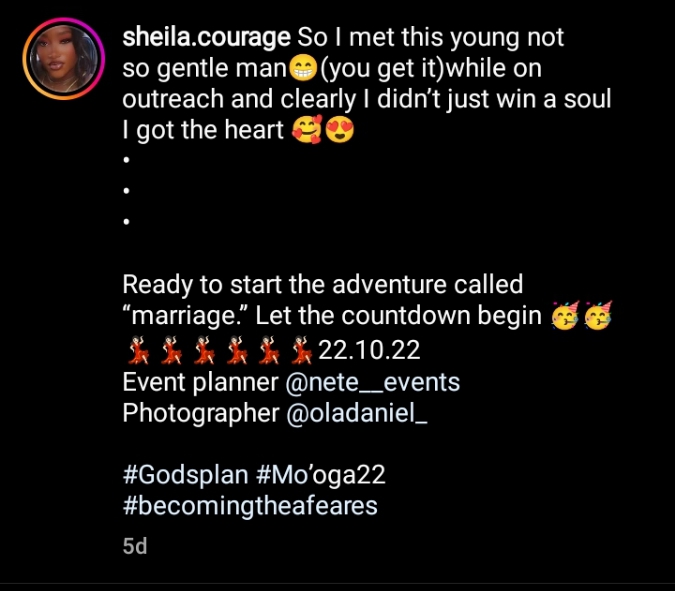Click the third bullet dot below caption
Viewport: 675px width, 591px height.
[x=127, y=223]
